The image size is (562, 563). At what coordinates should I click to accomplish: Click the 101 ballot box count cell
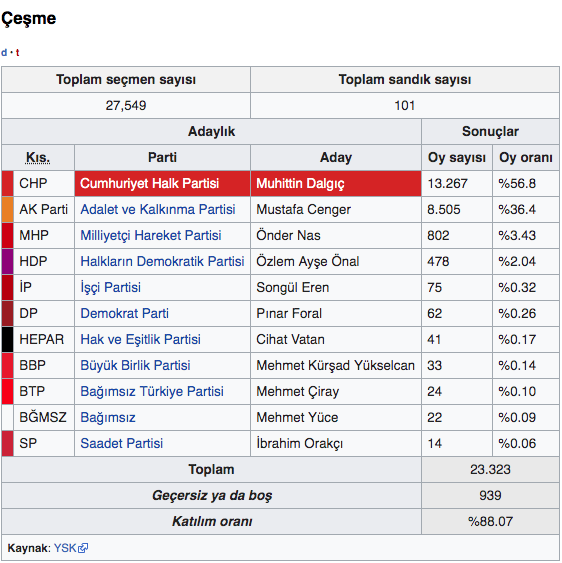405,106
